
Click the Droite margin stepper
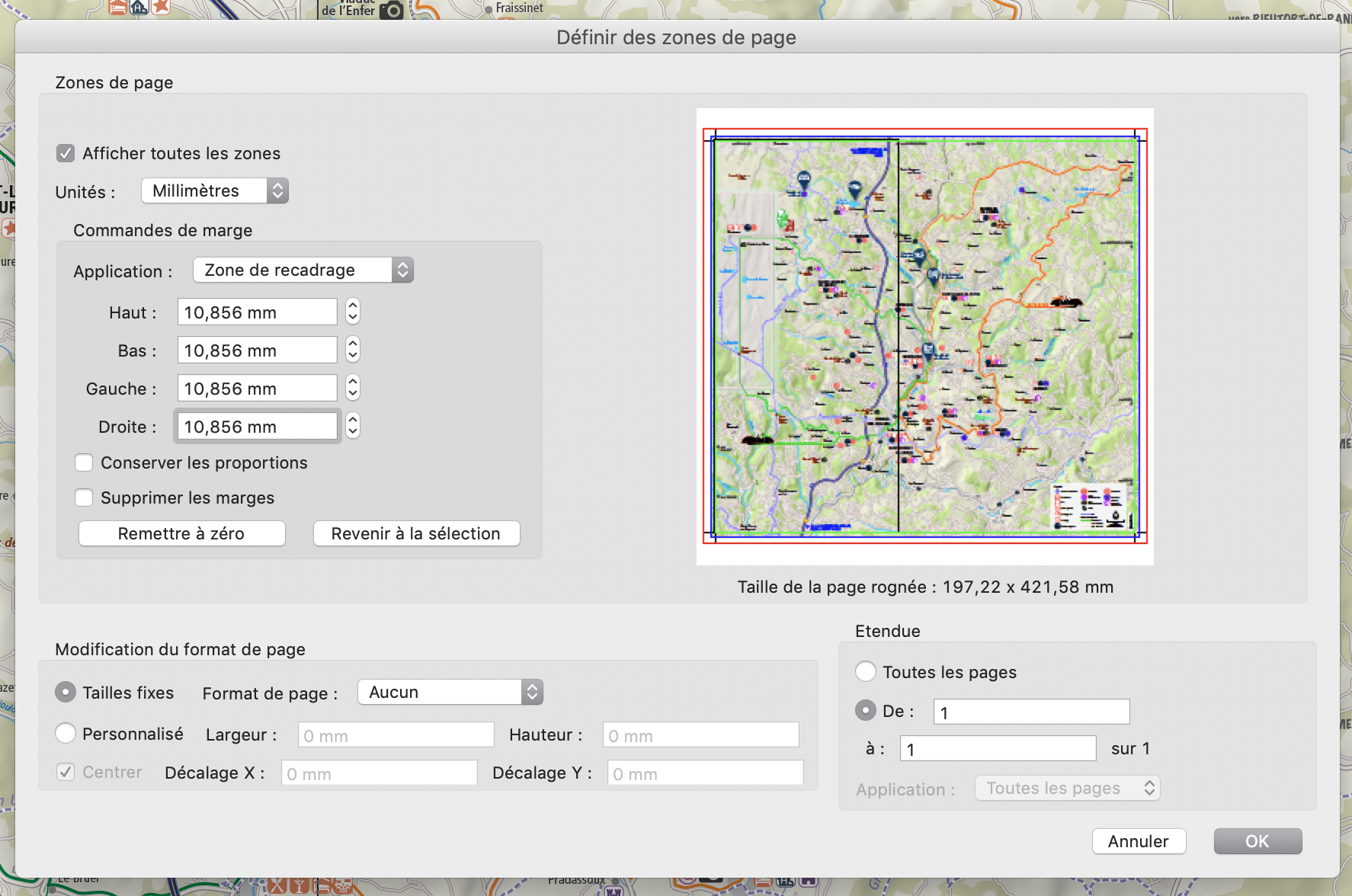pos(352,426)
